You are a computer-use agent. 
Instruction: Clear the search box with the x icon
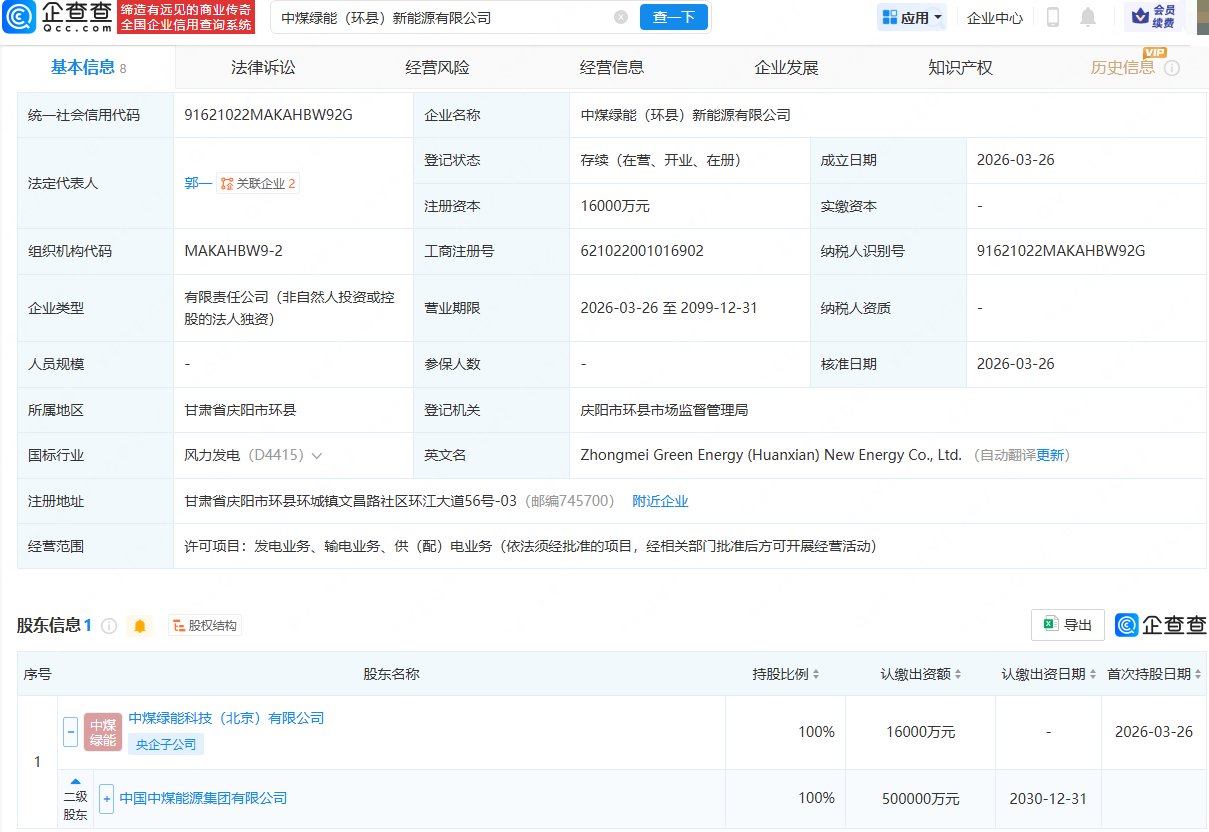point(621,17)
